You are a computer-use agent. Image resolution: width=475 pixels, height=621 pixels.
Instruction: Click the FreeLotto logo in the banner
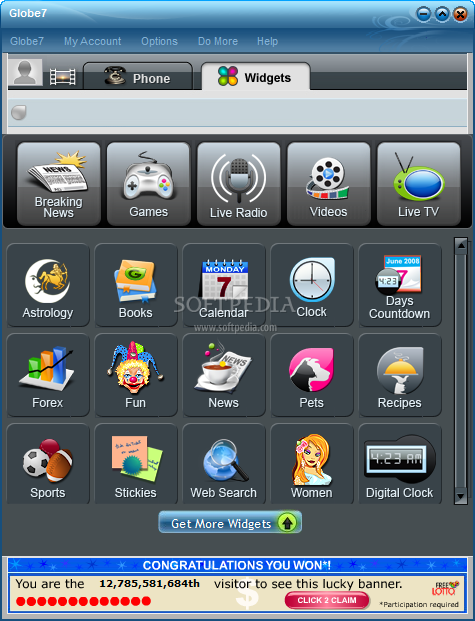tap(445, 589)
